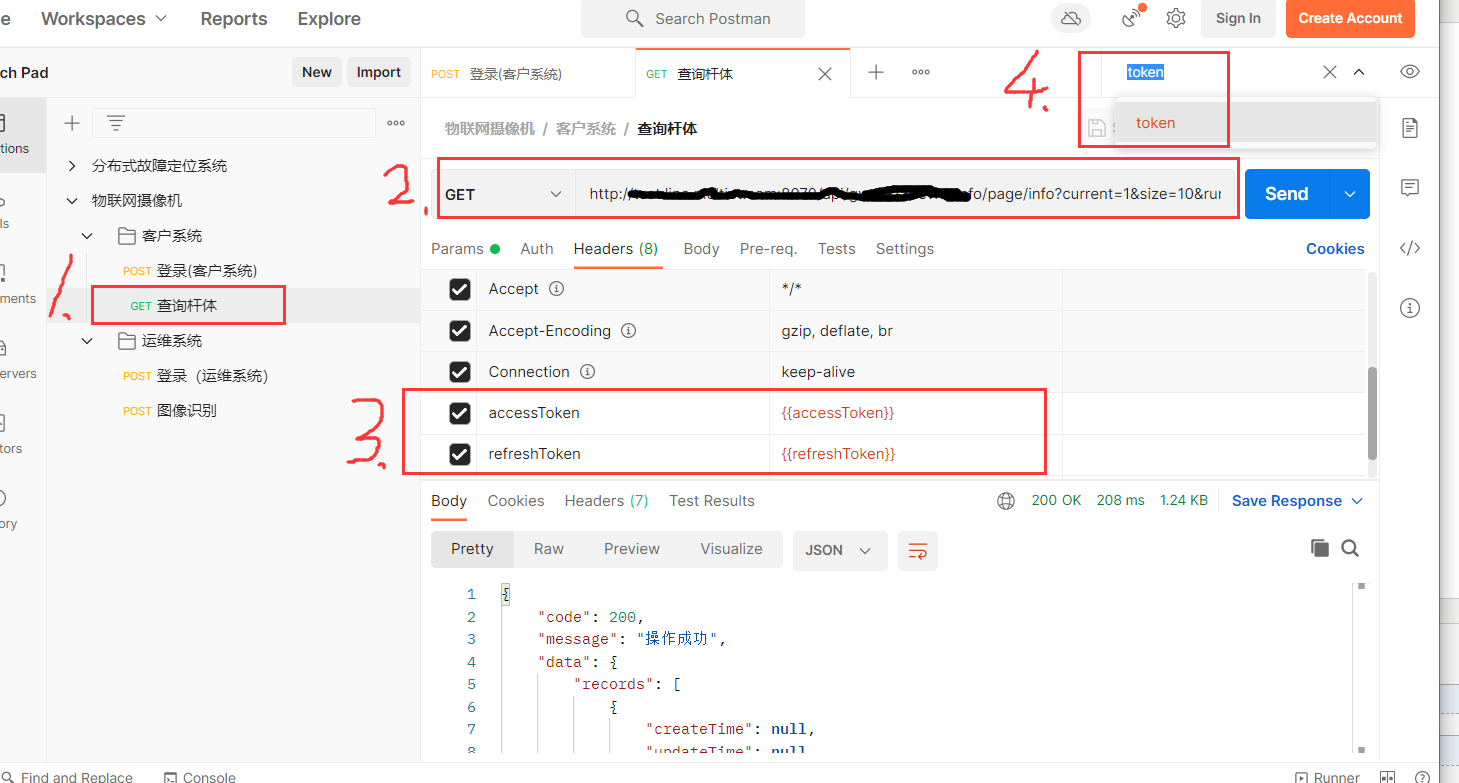Copy the response body with copy icon
The image size is (1459, 783).
1320,548
